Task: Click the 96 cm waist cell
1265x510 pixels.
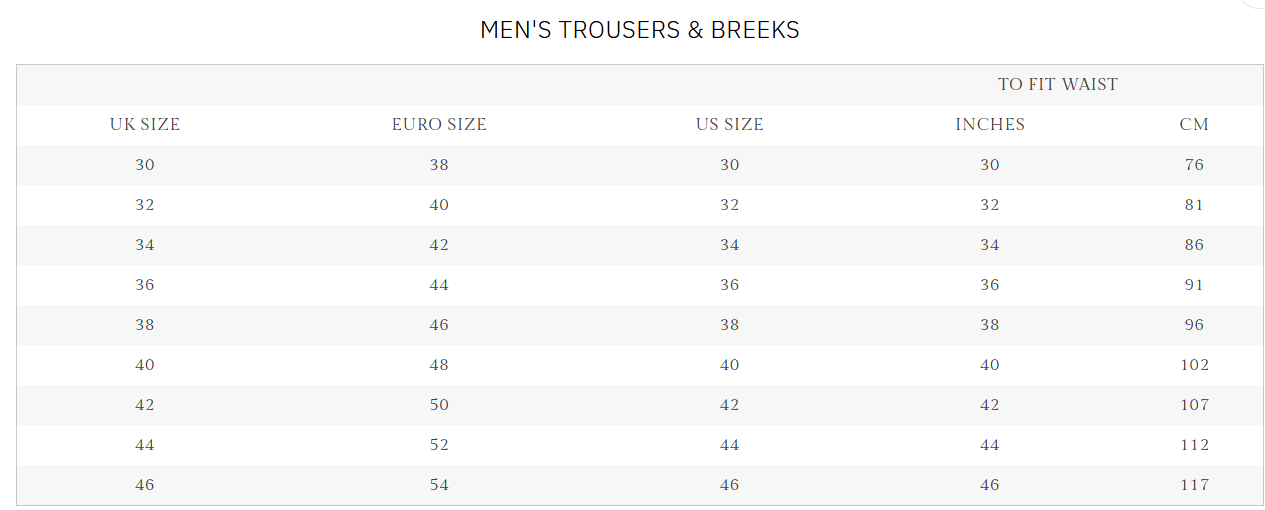Action: [x=1194, y=325]
